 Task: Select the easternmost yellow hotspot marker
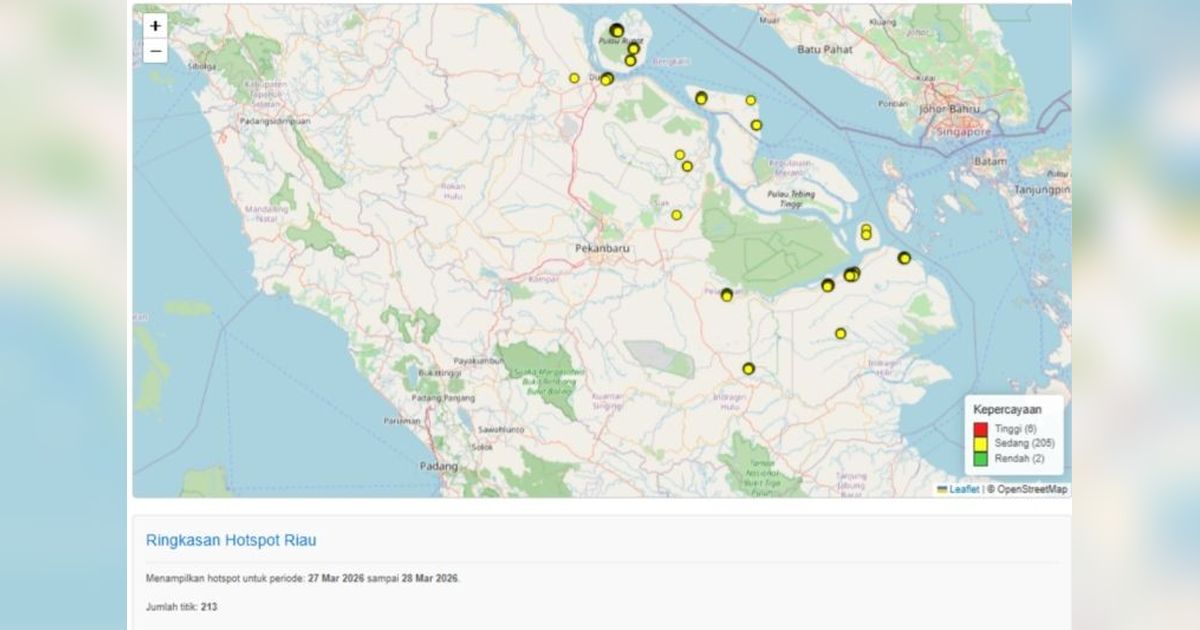(x=904, y=258)
